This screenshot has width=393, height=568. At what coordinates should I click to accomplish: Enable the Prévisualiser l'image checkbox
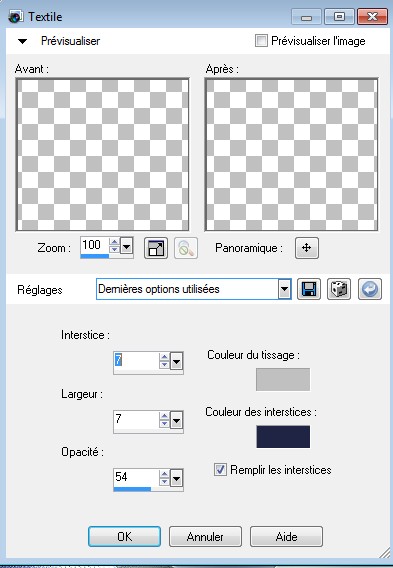click(x=261, y=41)
